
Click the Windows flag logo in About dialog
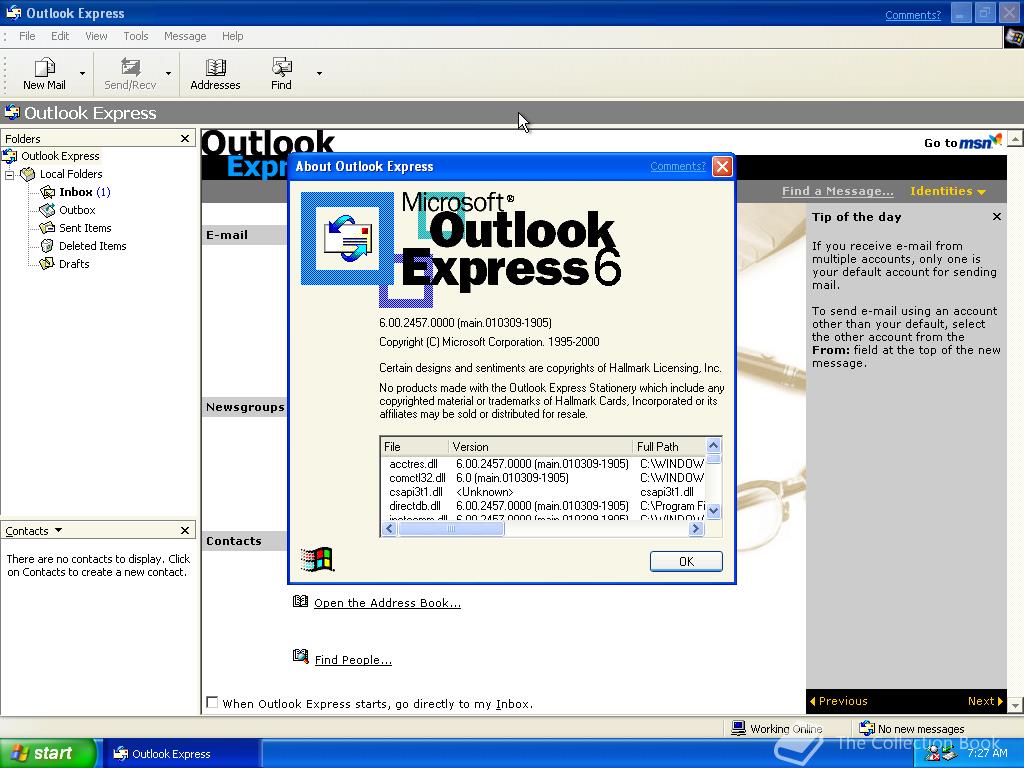coord(318,560)
